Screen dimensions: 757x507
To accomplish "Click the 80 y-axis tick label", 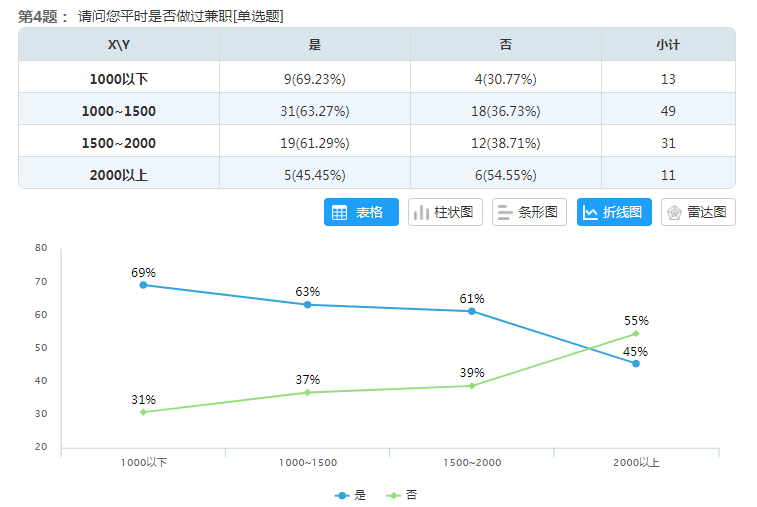I will point(41,248).
